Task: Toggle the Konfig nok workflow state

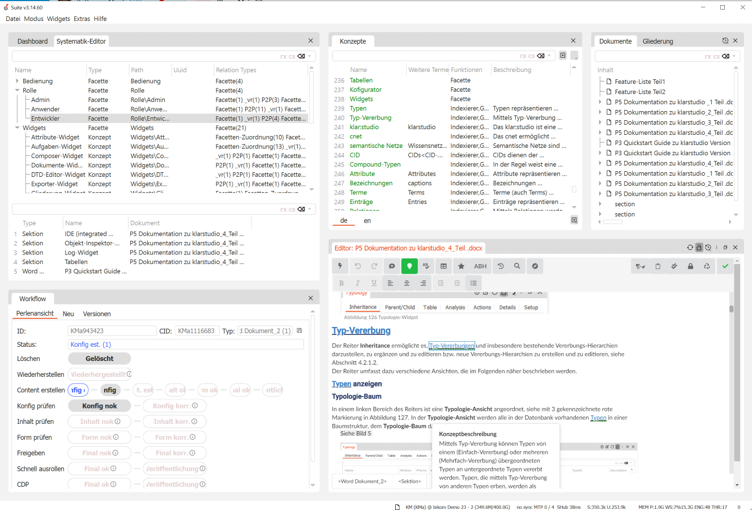Action: tap(99, 406)
